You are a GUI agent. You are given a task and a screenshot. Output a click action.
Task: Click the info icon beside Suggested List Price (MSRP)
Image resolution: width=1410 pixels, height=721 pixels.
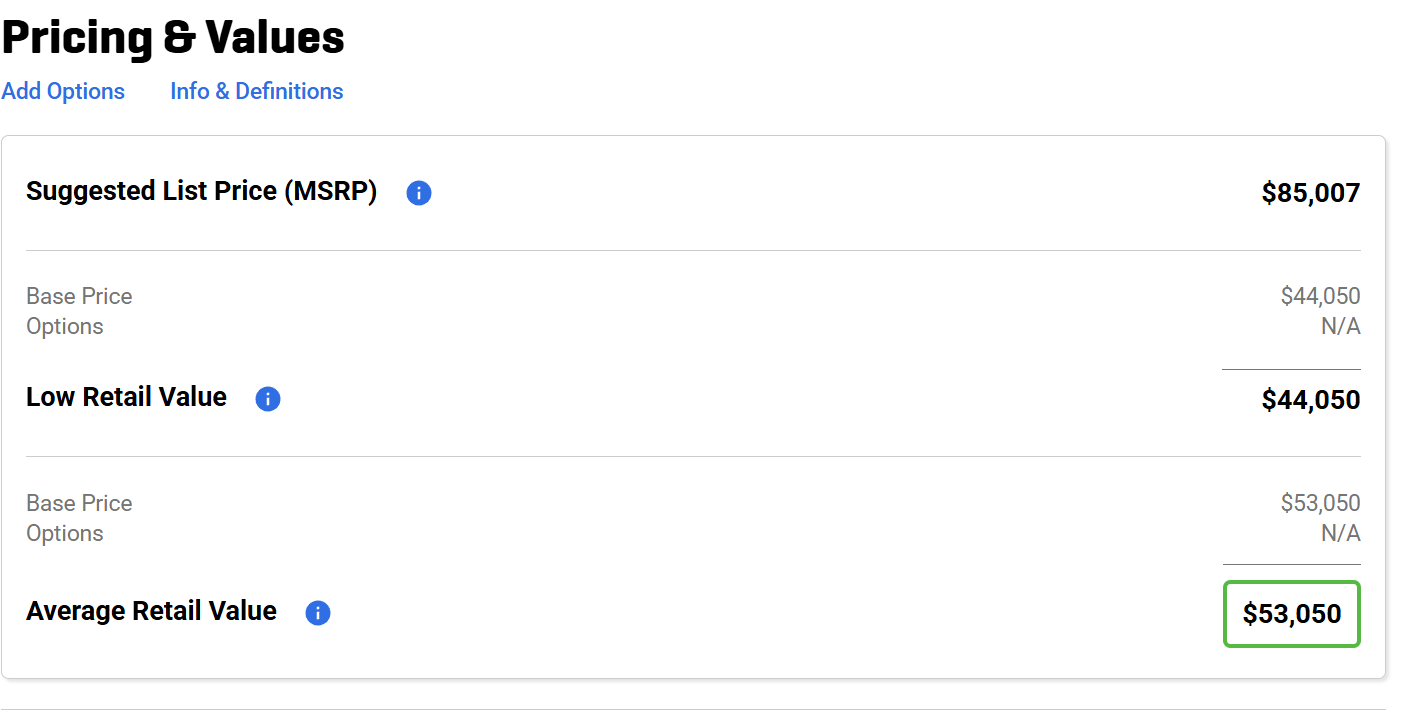point(419,194)
